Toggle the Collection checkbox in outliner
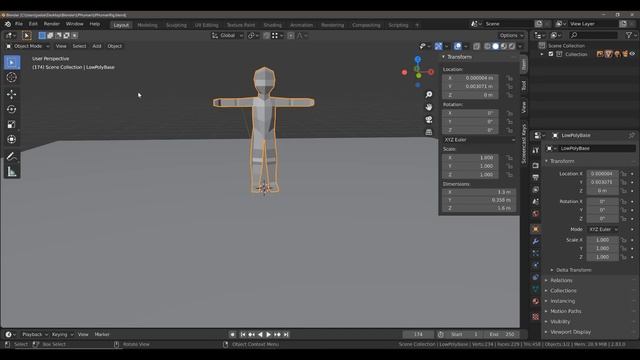The width and height of the screenshot is (640, 360). pos(551,54)
